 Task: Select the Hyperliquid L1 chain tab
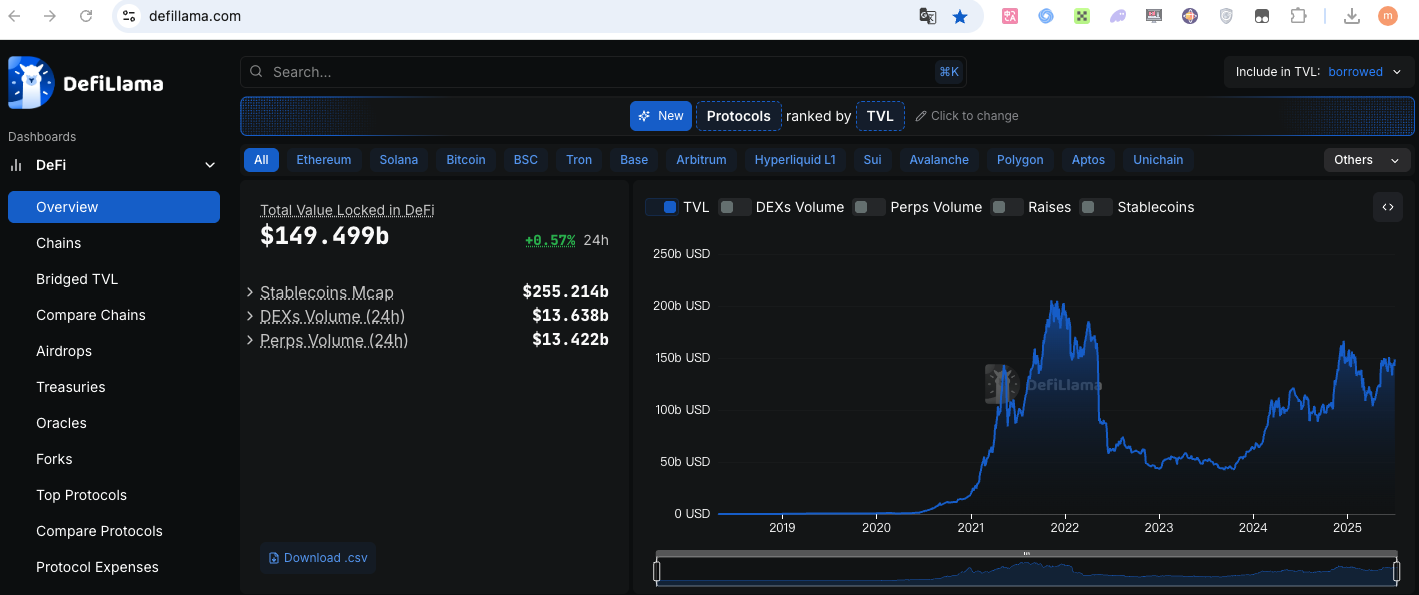(795, 160)
